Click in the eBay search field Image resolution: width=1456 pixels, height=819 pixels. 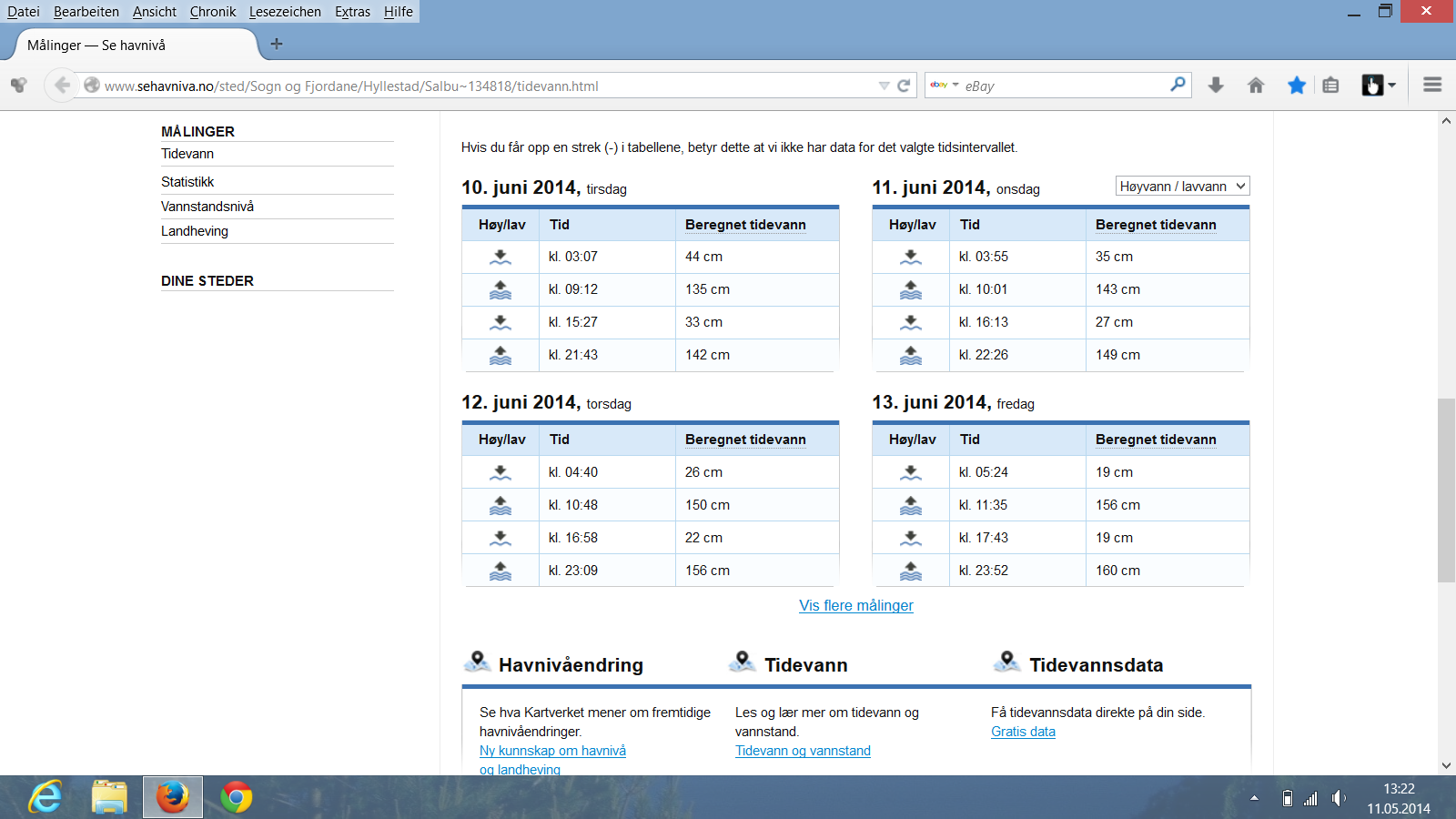pos(1065,86)
